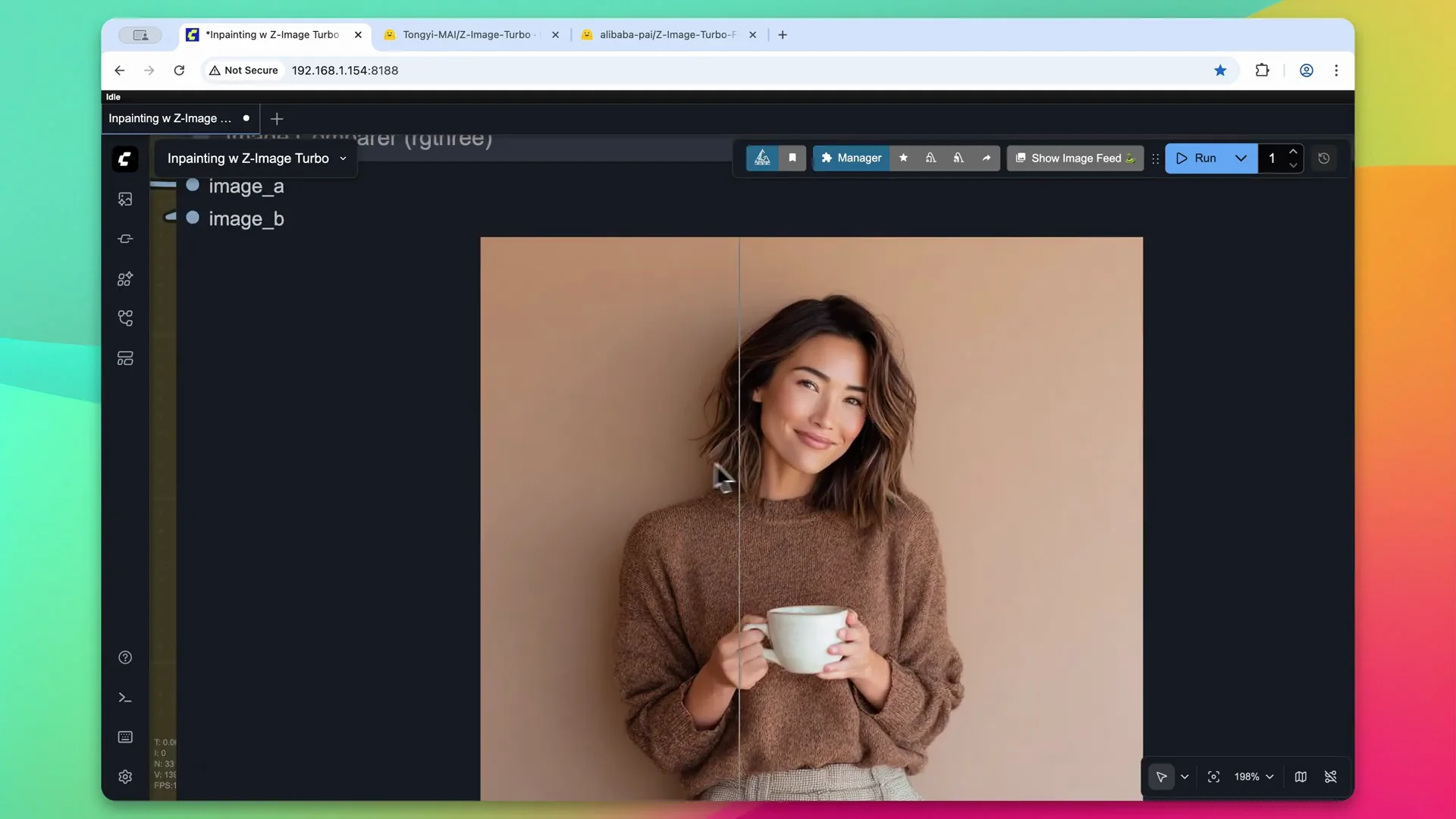
Task: Toggle link visibility in canvas controls
Action: tap(1332, 777)
